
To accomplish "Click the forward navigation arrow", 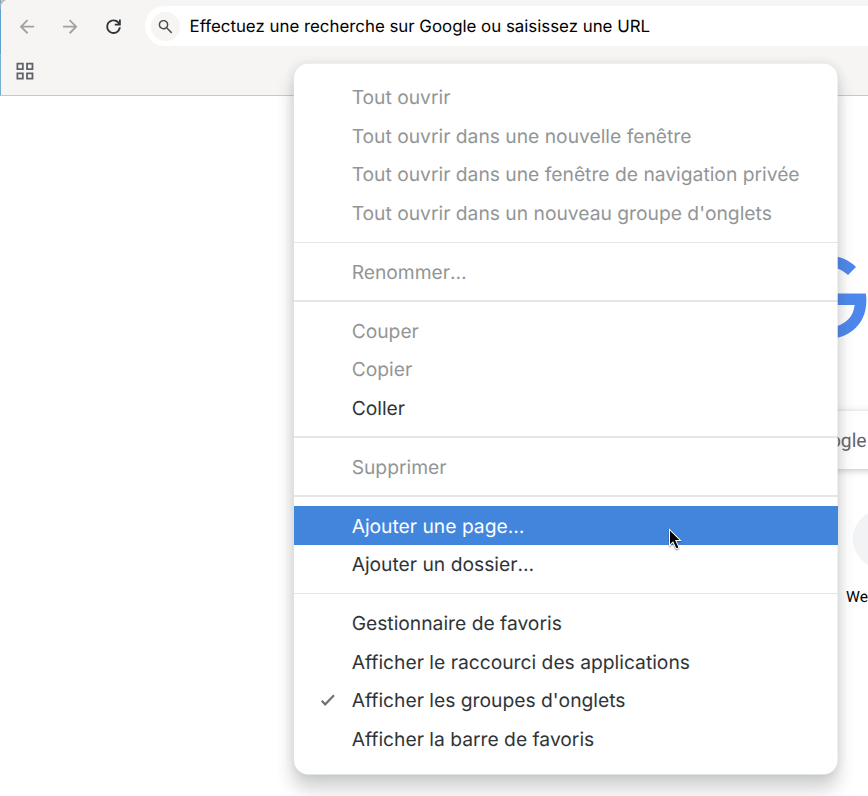I will tap(68, 26).
